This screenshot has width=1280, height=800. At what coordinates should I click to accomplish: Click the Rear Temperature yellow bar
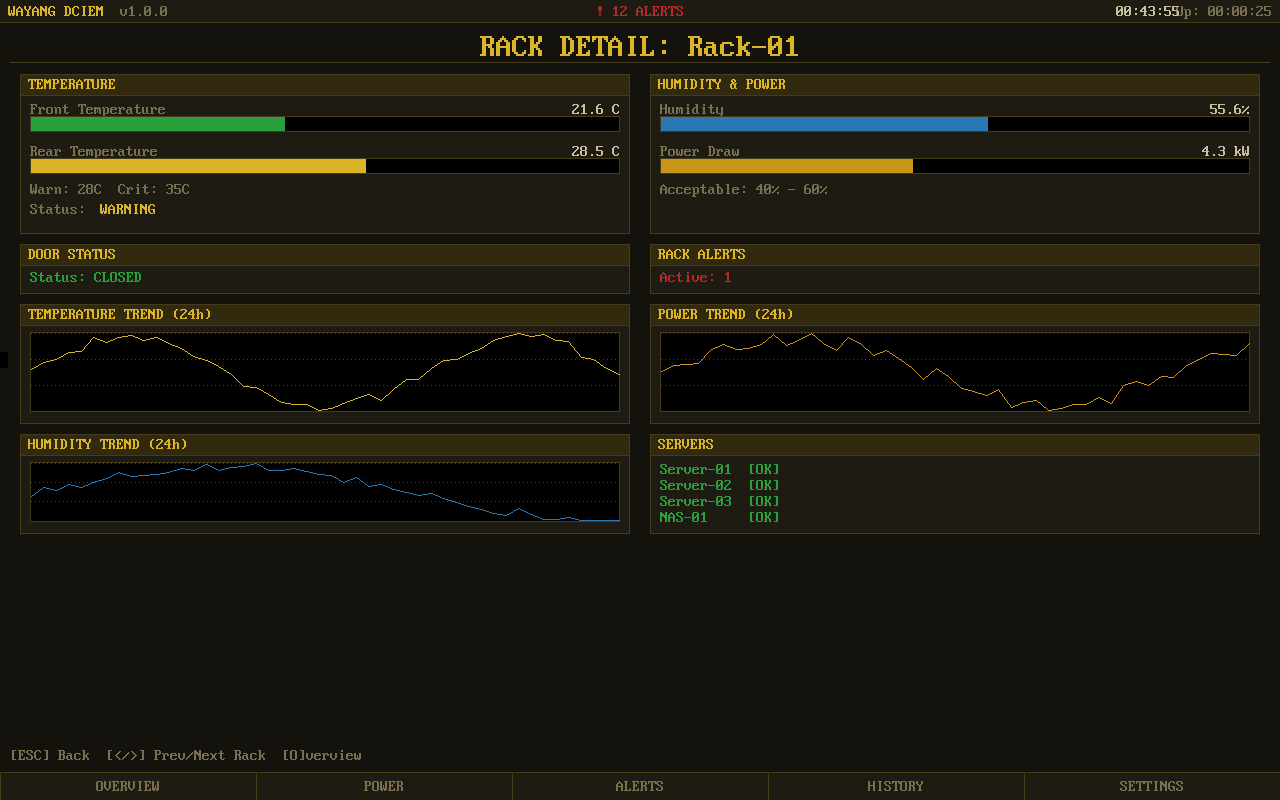pos(198,166)
